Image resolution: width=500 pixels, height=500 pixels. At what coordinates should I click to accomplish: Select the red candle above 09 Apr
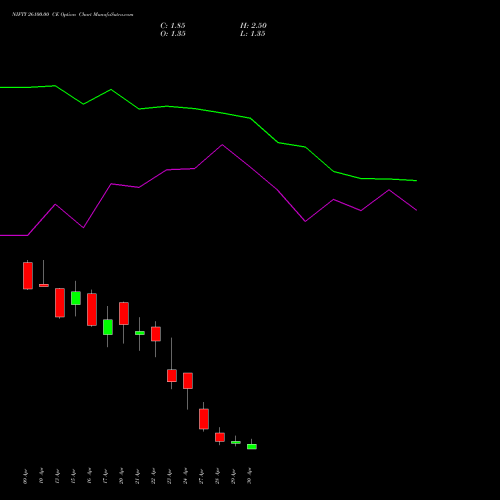(28, 276)
